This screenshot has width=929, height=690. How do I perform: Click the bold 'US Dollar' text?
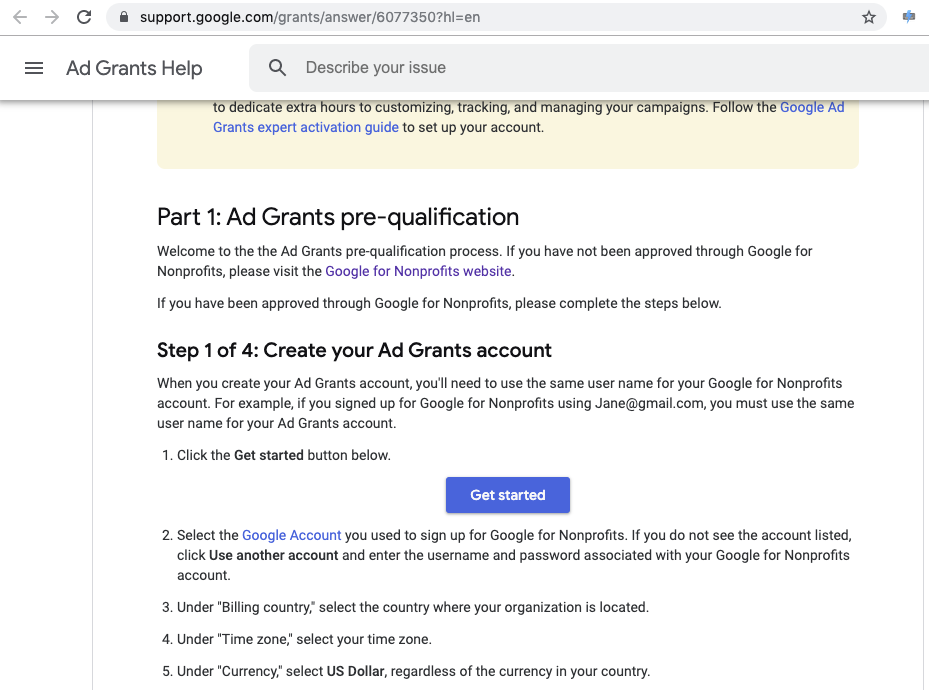tap(355, 672)
